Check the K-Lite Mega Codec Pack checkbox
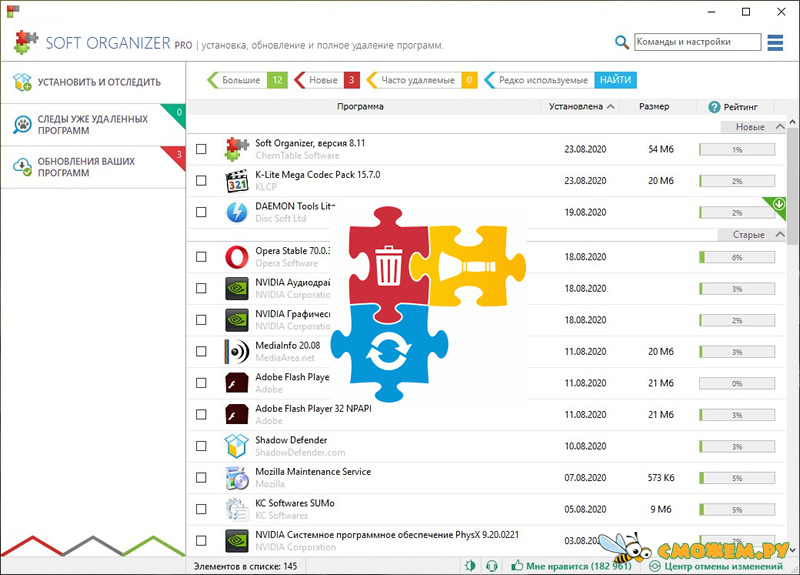Viewport: 800px width, 575px height. [x=202, y=181]
